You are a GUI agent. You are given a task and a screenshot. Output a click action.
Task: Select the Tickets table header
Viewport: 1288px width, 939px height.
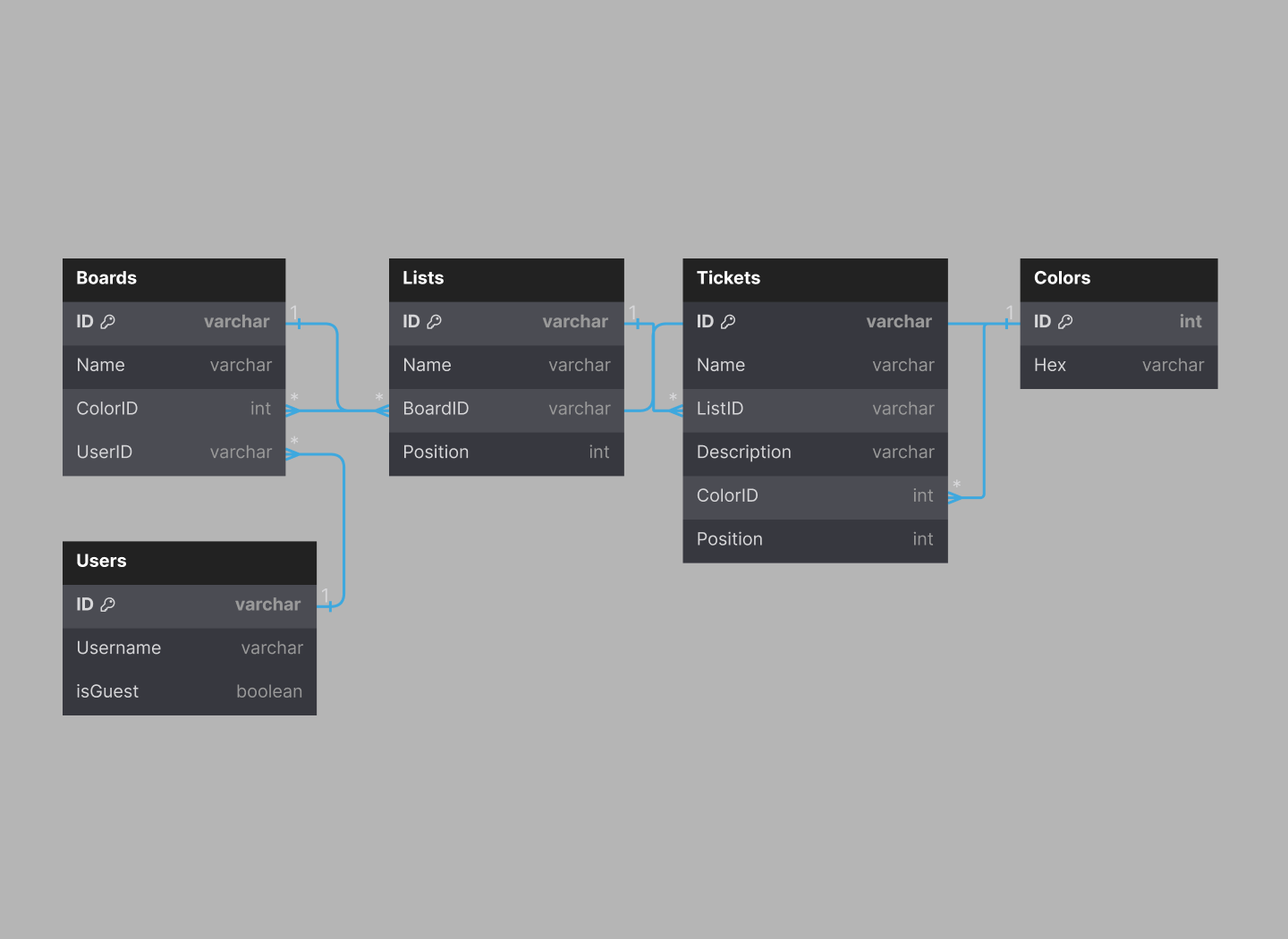click(815, 279)
